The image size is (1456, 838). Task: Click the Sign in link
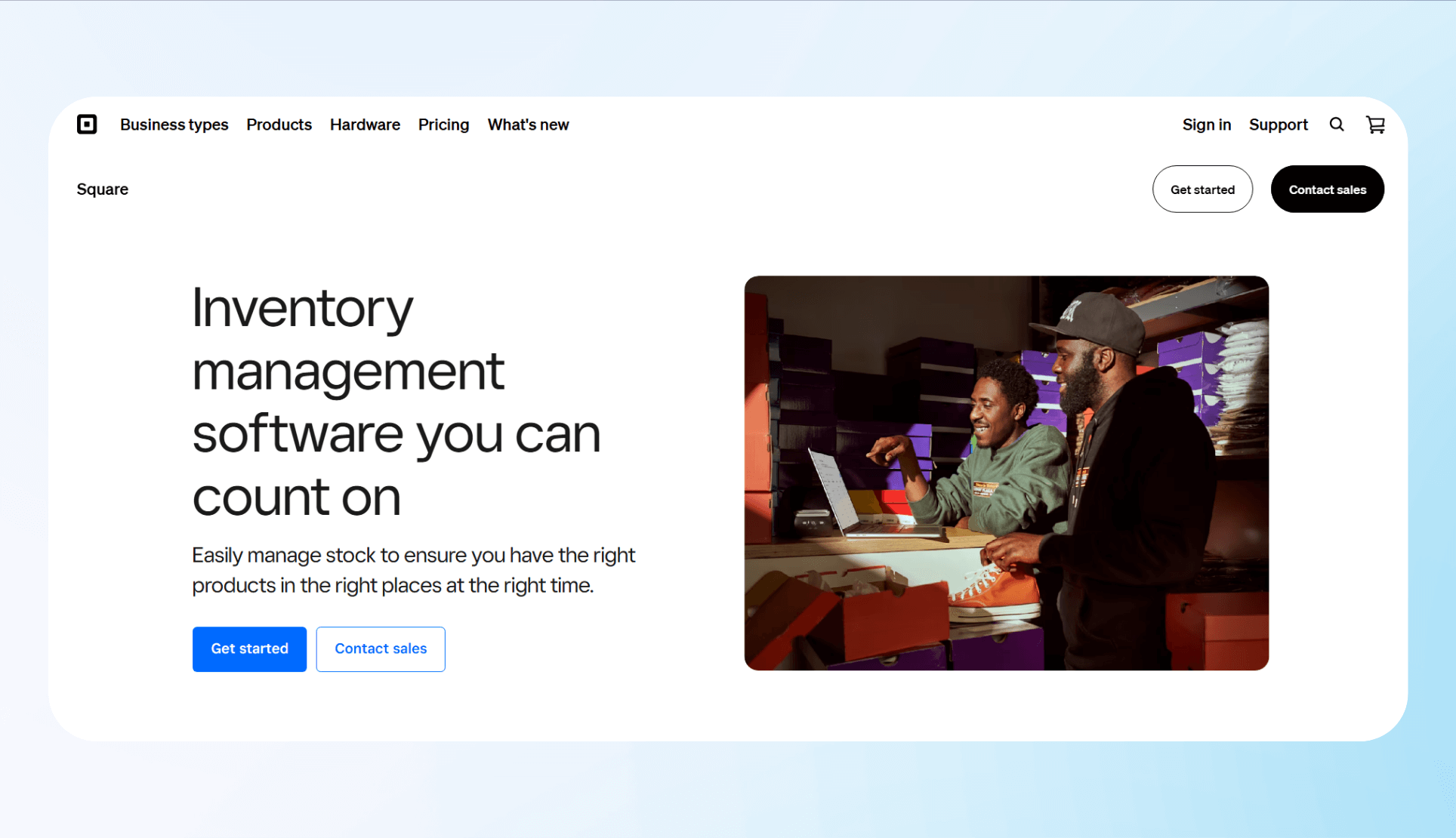(1206, 125)
